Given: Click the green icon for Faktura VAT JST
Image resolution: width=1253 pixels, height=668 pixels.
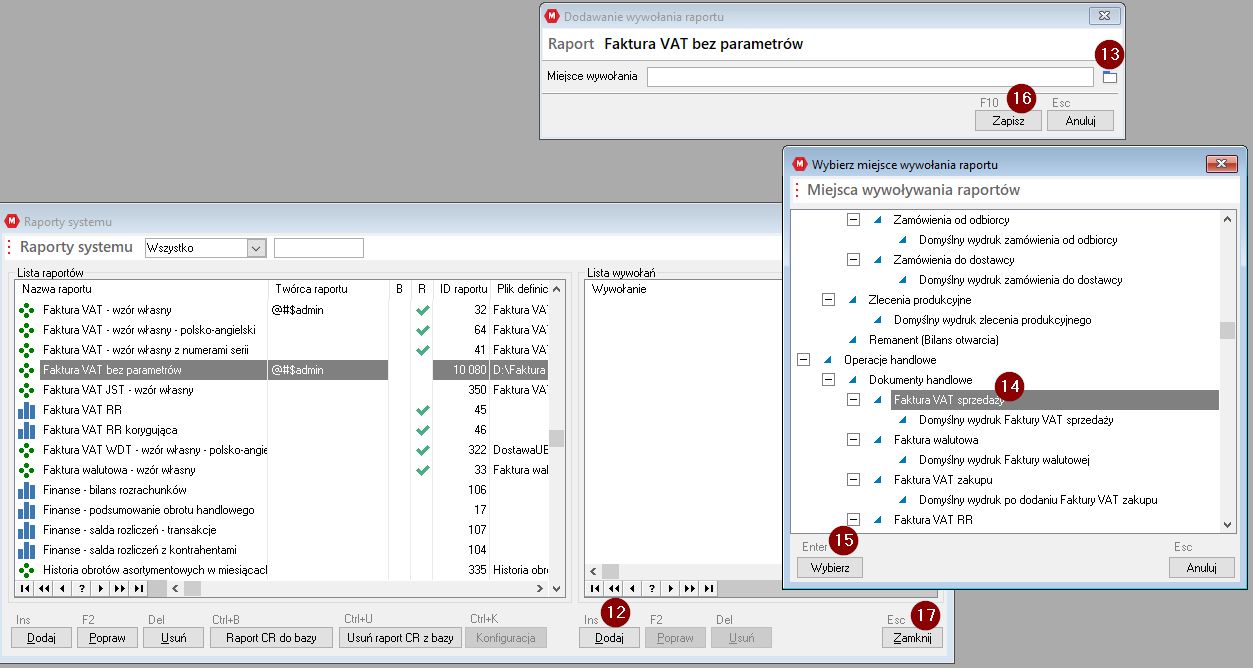Looking at the screenshot, I should [27, 390].
